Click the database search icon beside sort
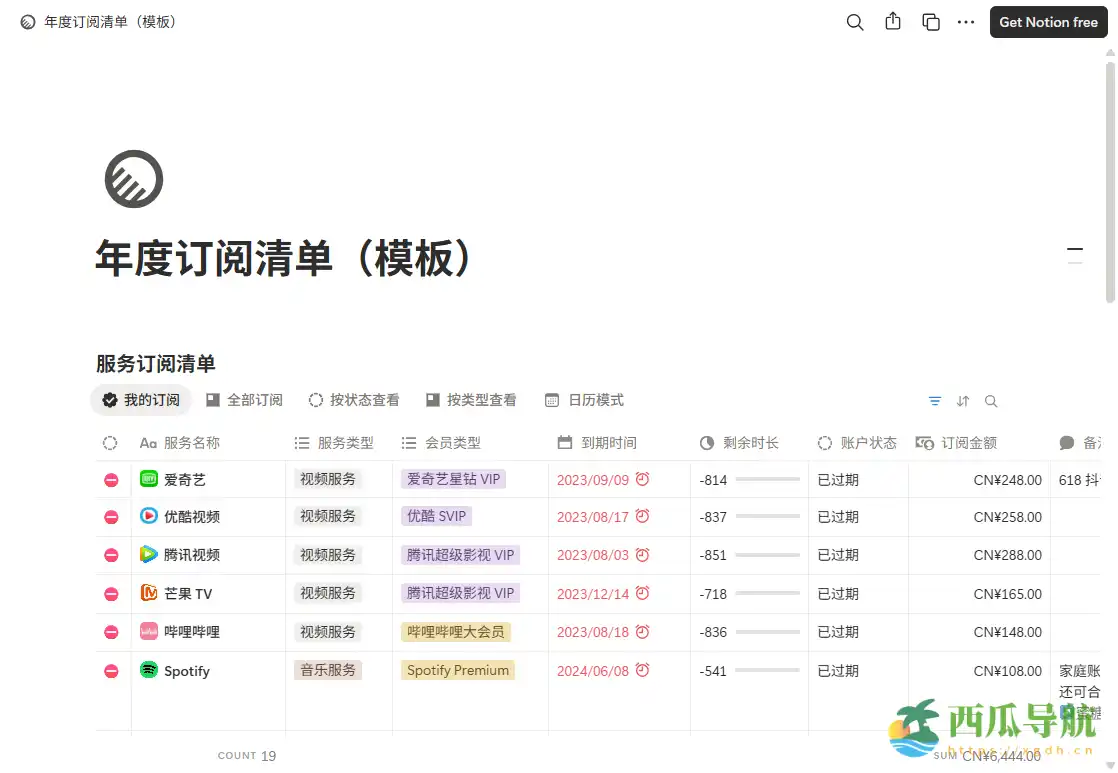 (x=991, y=400)
